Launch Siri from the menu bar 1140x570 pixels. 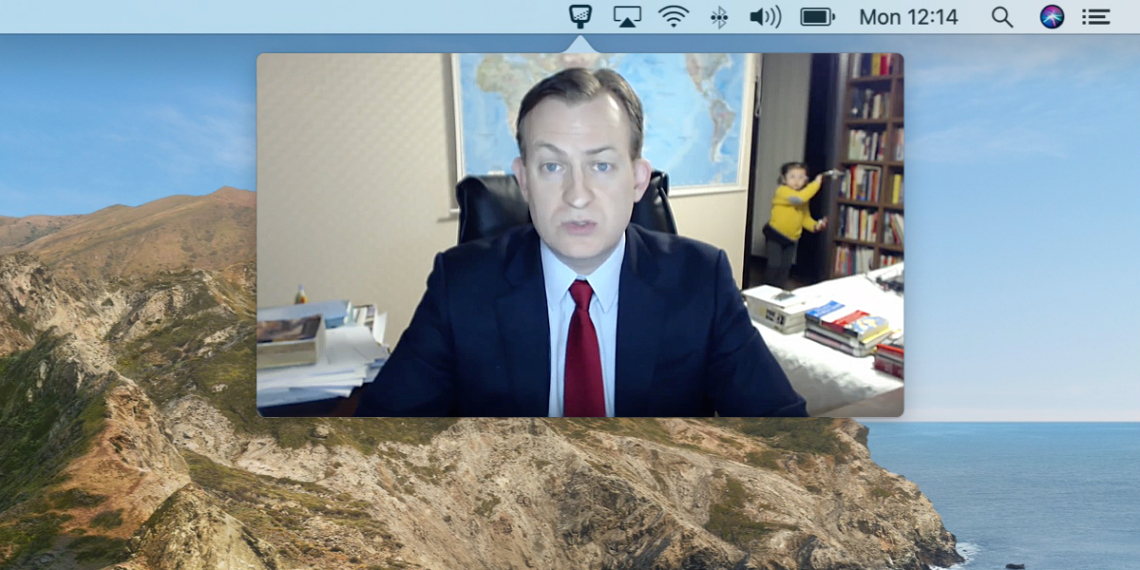point(1051,17)
